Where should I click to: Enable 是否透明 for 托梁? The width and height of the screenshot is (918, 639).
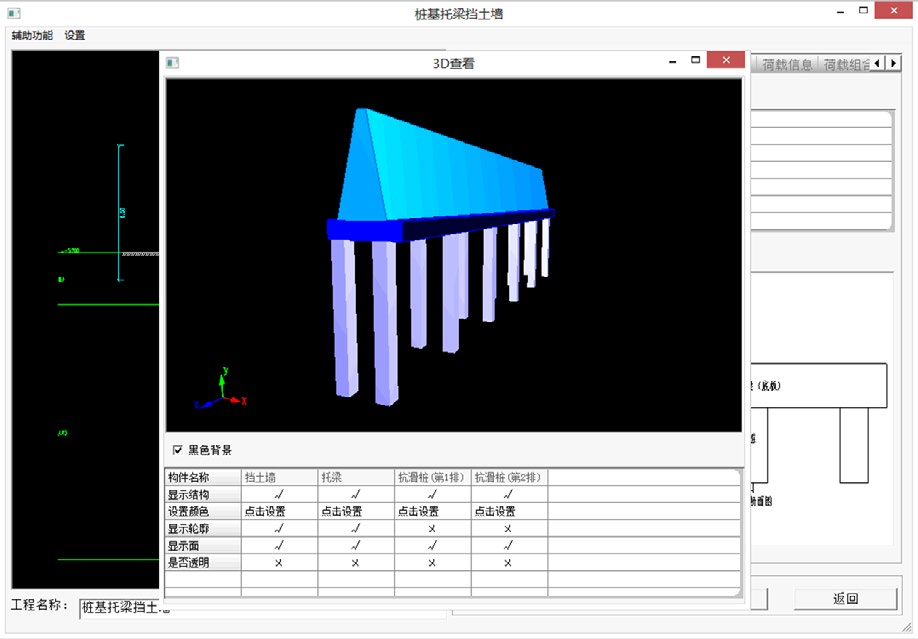coord(356,562)
